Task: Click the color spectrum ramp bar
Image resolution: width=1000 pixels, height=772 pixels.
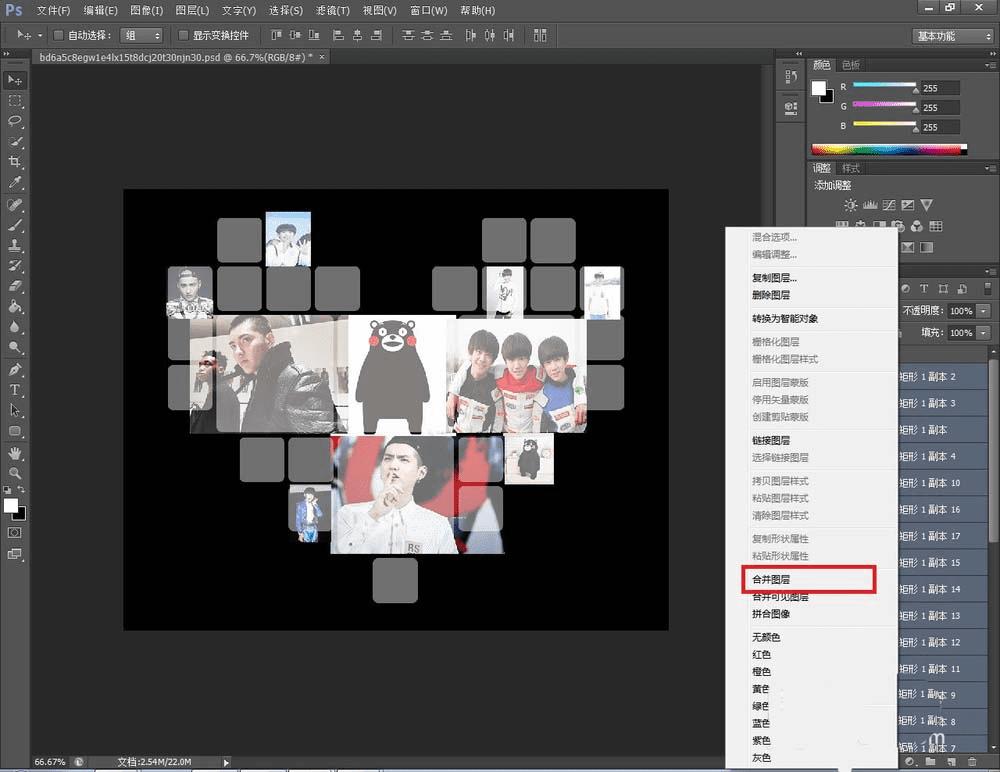Action: pos(889,150)
